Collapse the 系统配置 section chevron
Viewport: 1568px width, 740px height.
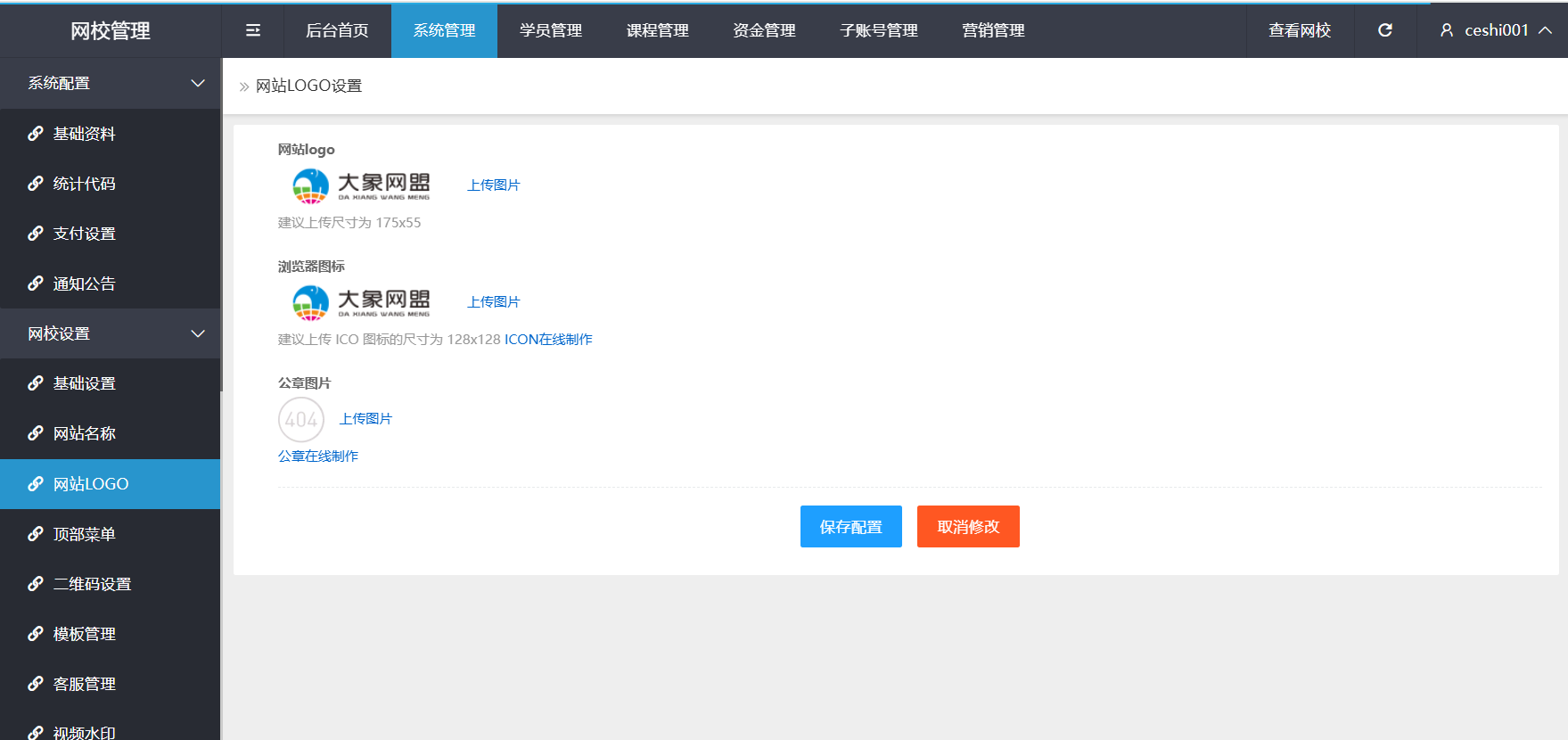(x=198, y=83)
